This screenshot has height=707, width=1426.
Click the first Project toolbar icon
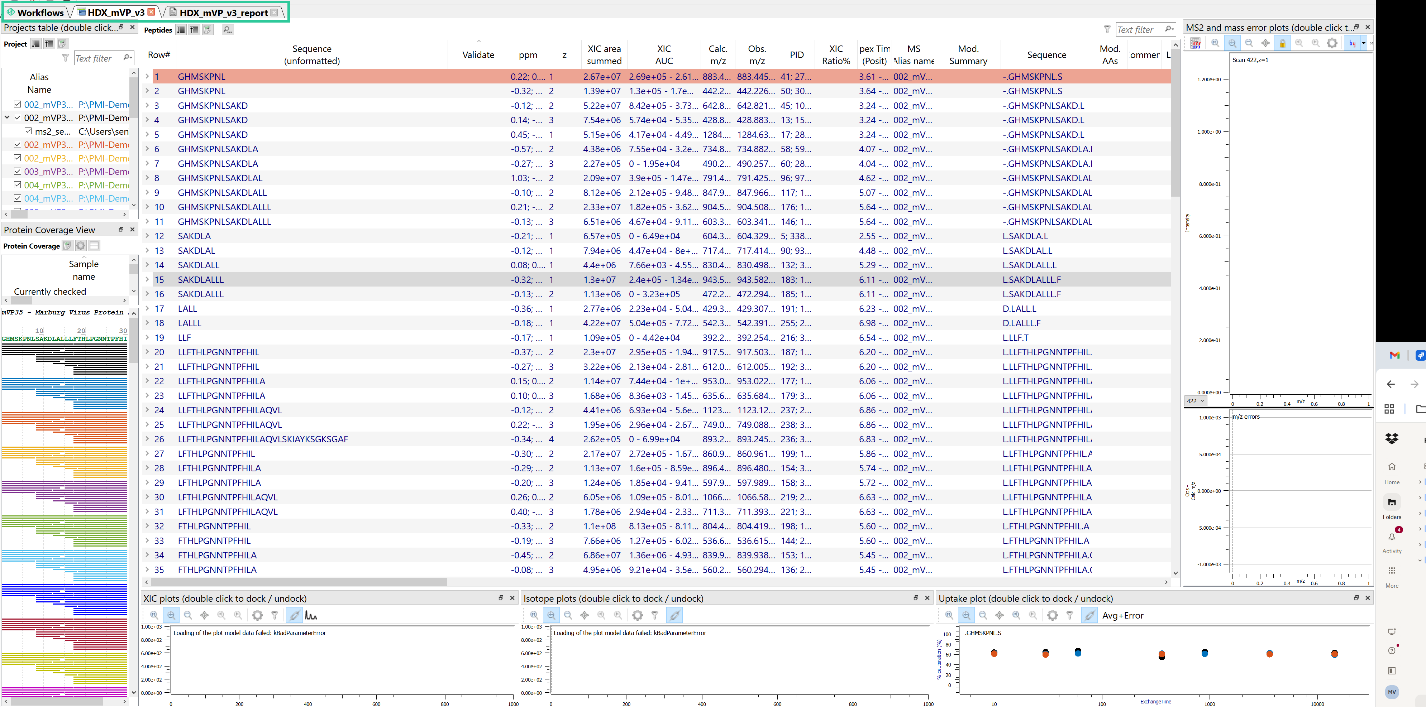pyautogui.click(x=36, y=44)
